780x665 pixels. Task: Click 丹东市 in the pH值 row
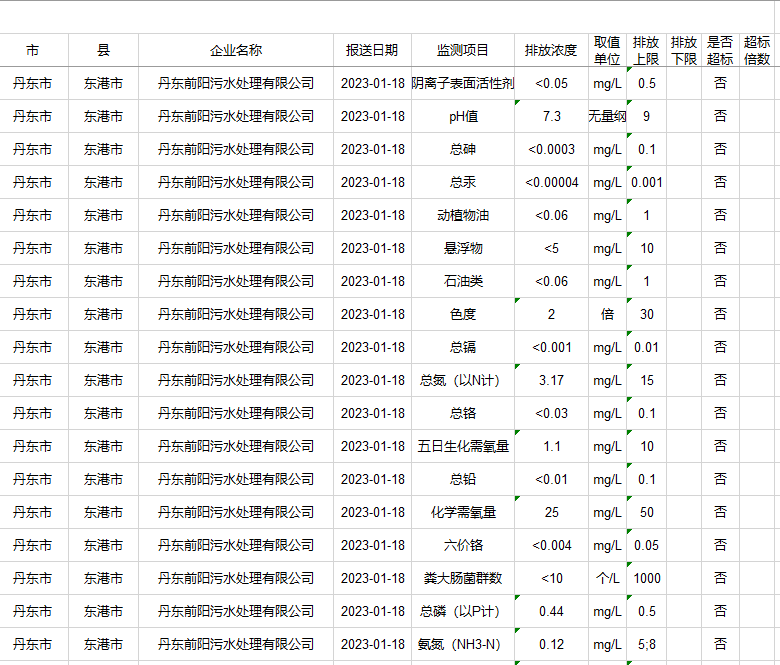click(x=33, y=116)
